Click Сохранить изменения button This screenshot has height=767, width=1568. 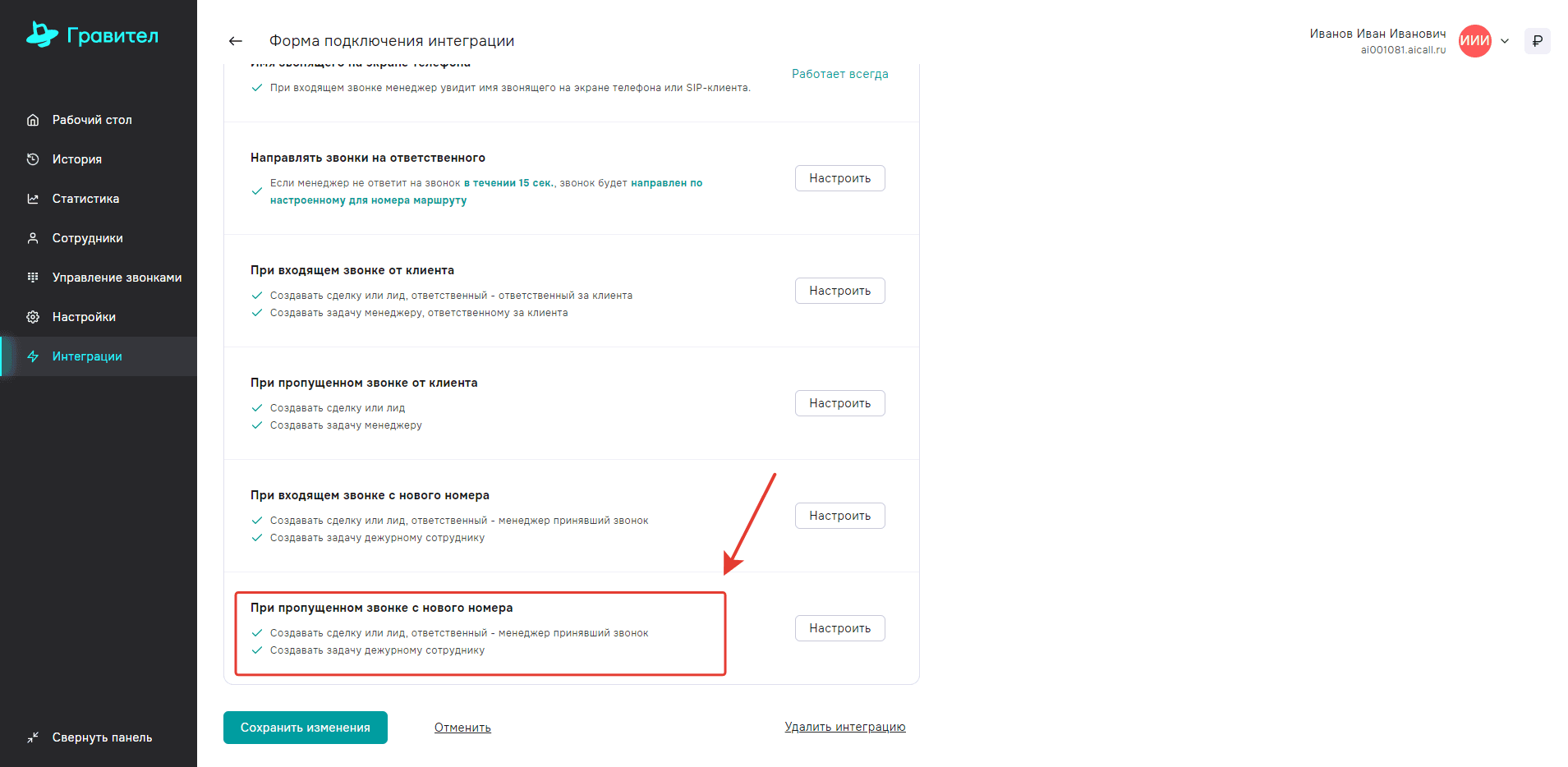click(x=305, y=728)
